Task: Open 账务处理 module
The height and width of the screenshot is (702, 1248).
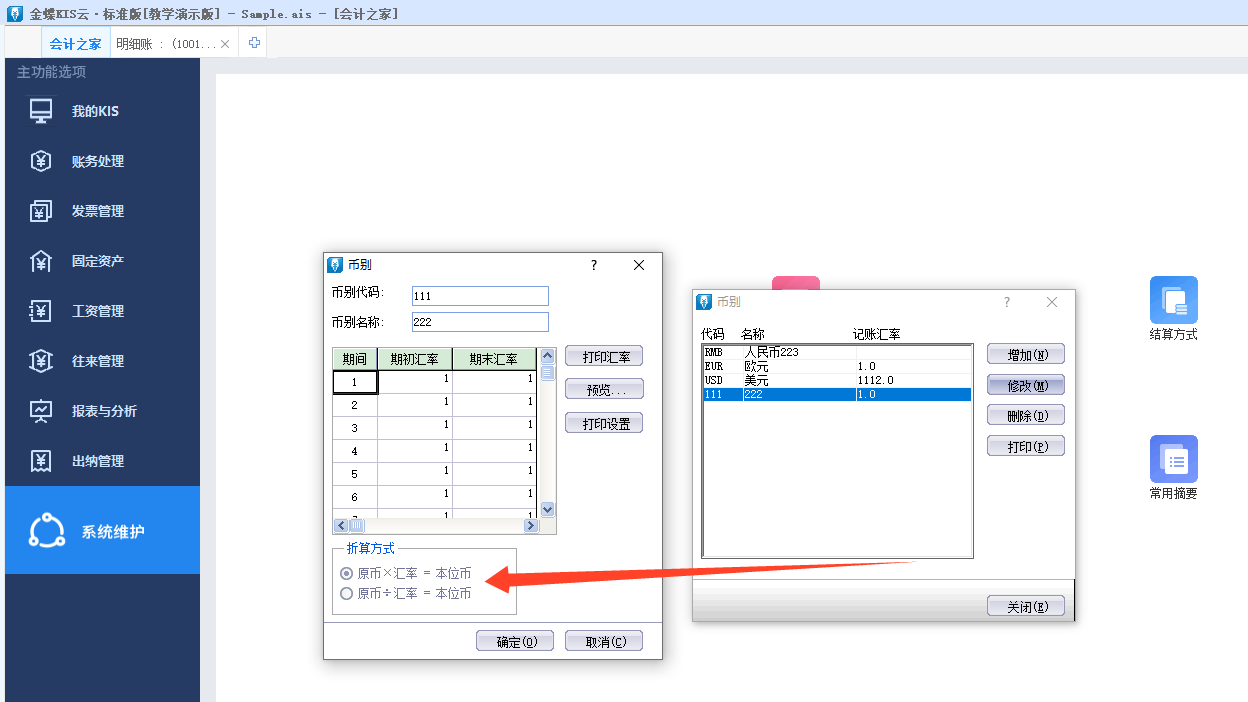Action: tap(97, 161)
